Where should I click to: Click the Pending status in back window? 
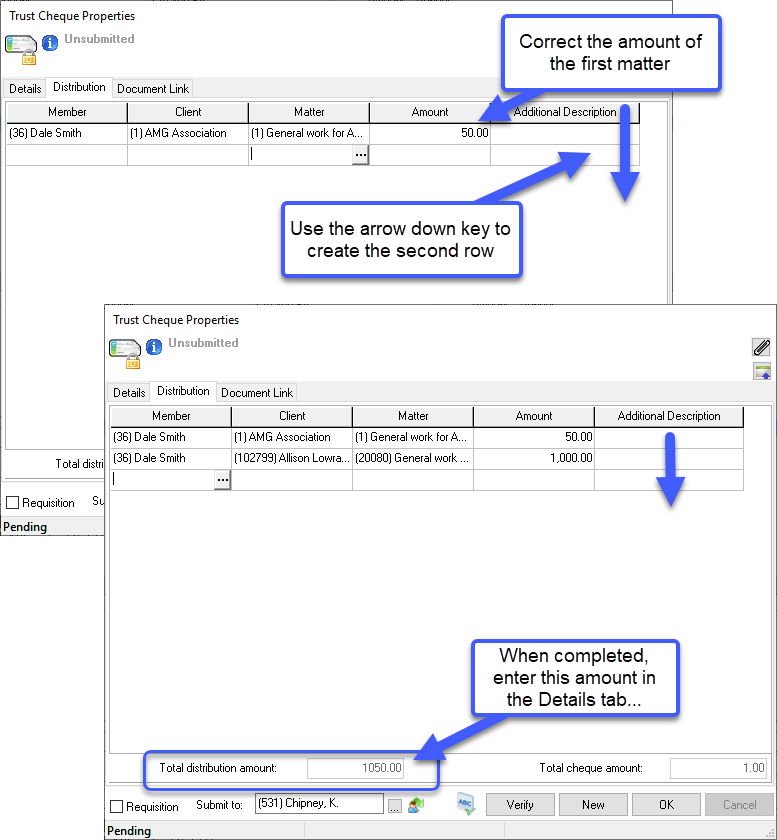click(x=25, y=527)
